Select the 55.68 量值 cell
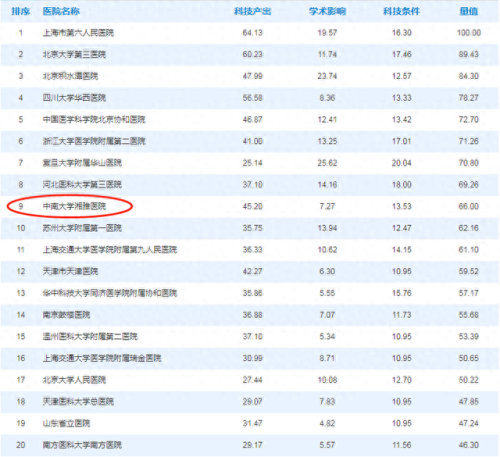The height and width of the screenshot is (457, 500). pyautogui.click(x=469, y=315)
